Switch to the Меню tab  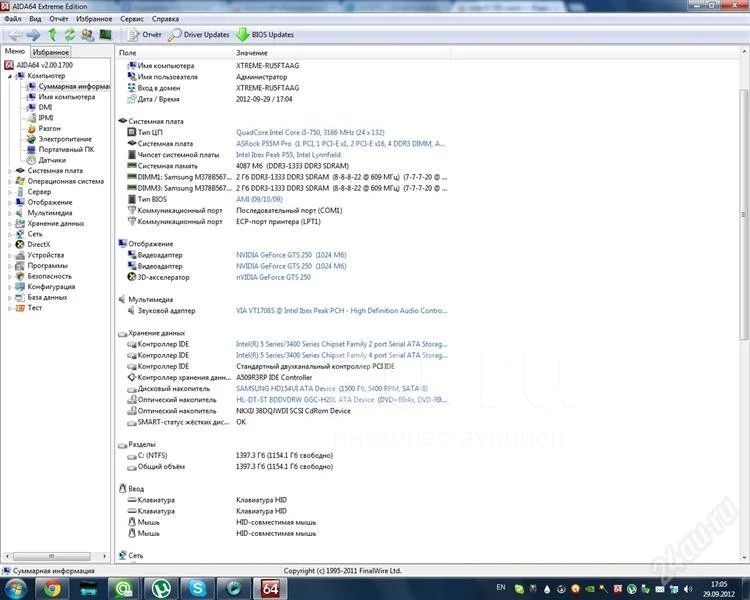tap(15, 51)
